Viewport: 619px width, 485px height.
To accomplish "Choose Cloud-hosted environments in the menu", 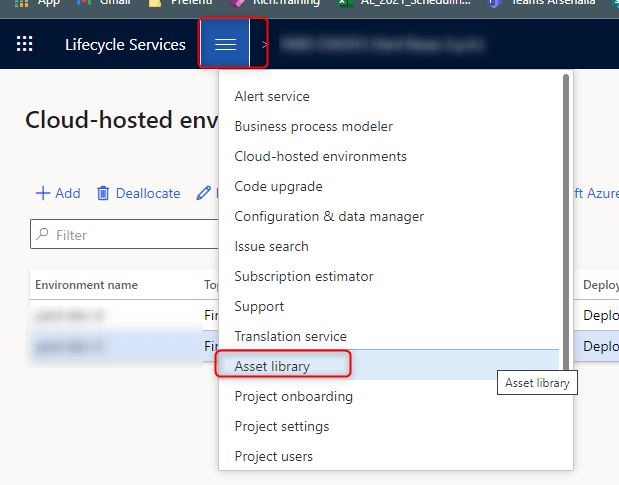I will [x=320, y=157].
